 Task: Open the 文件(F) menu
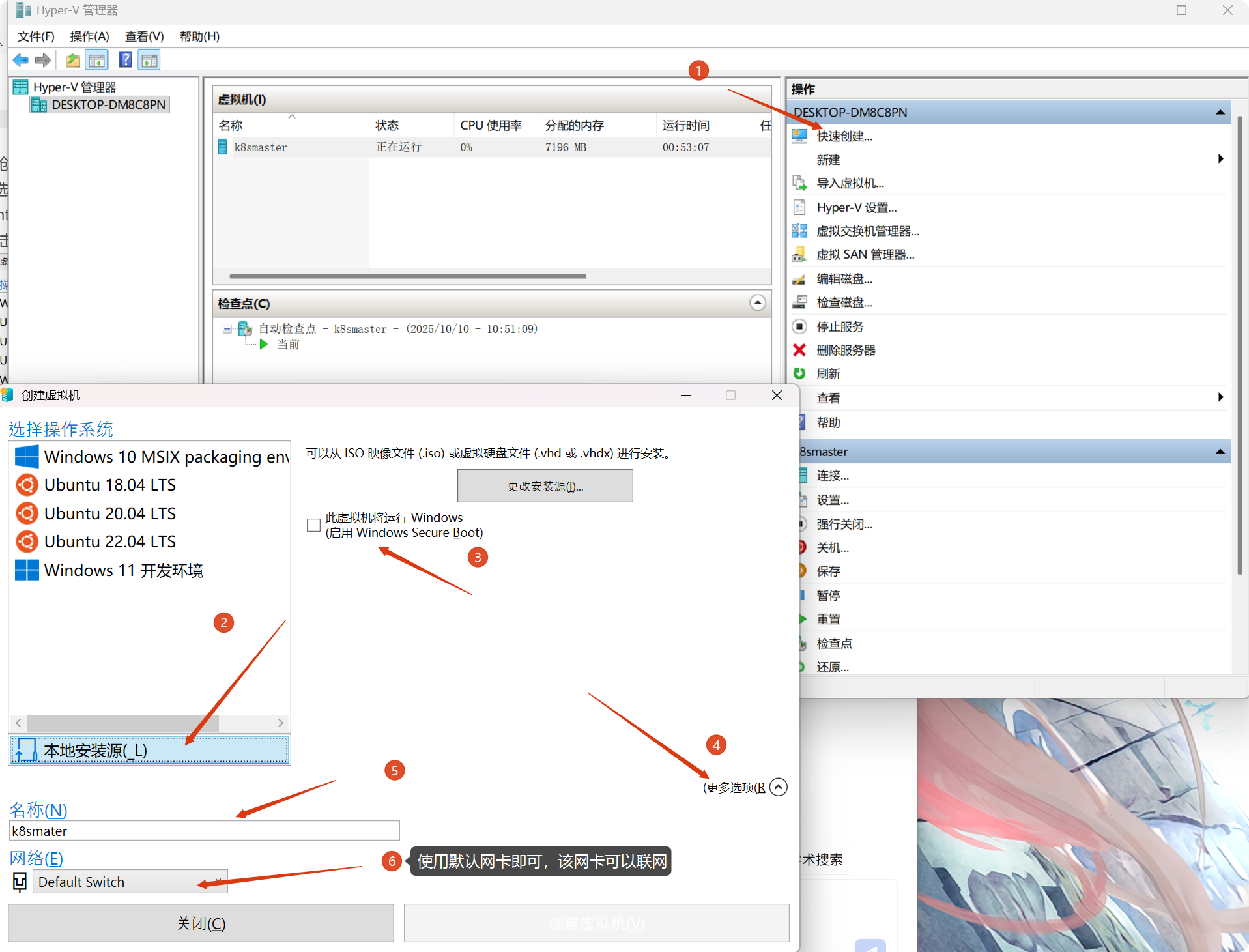point(36,36)
